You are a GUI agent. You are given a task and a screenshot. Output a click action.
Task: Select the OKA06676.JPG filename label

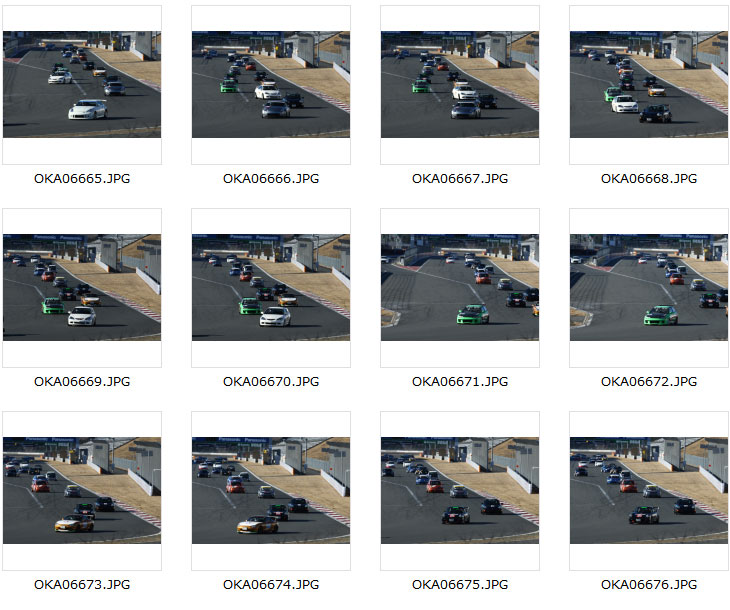[649, 585]
